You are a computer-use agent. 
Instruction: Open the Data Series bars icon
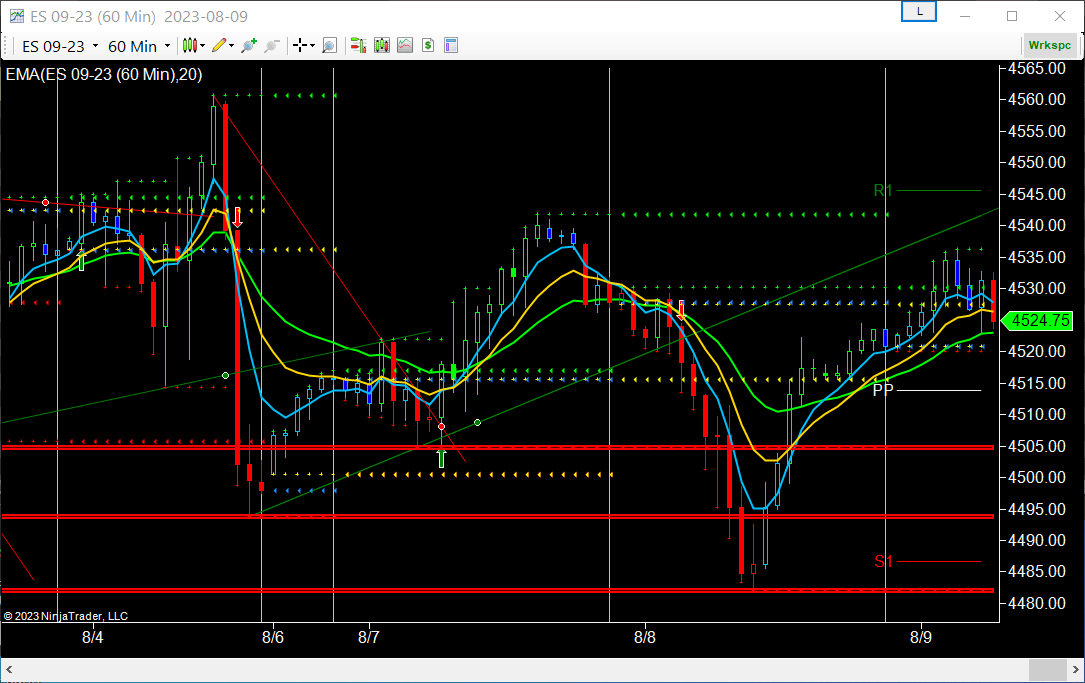point(382,46)
